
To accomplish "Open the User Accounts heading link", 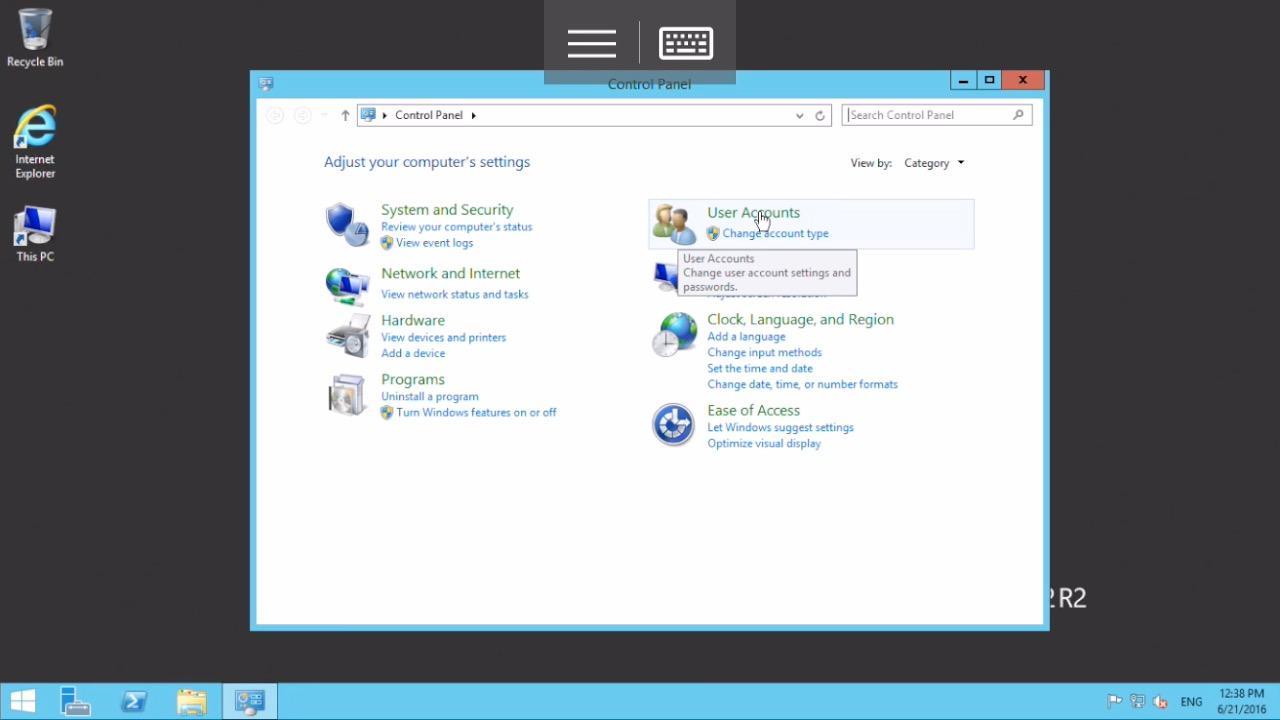I will point(753,212).
